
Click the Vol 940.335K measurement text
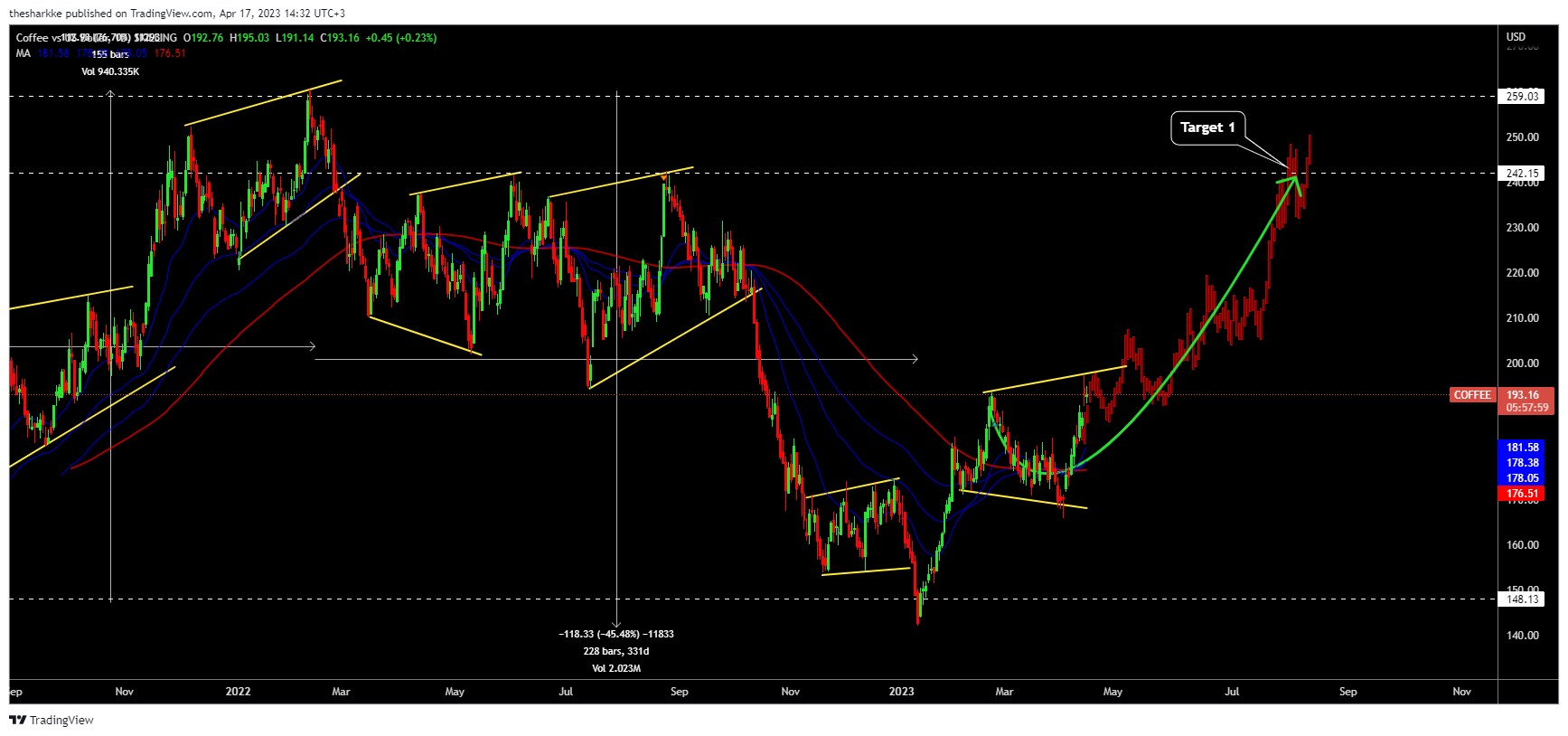point(110,71)
